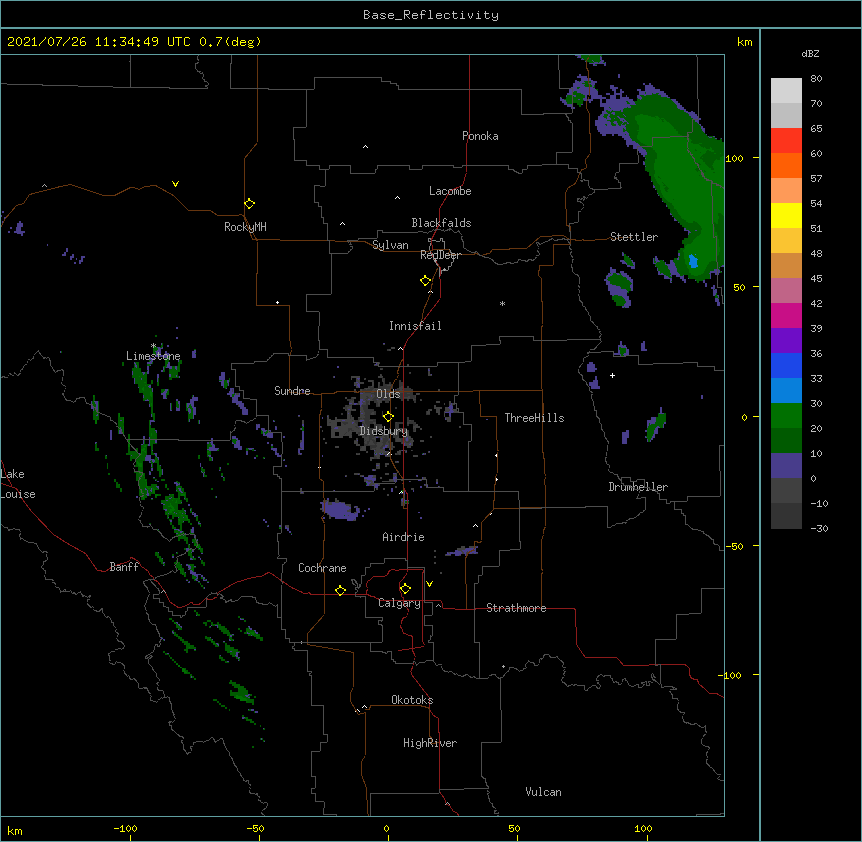Click yellow diamond marker between Olds and Didsbury
Screen dimensions: 862x842
click(x=388, y=416)
